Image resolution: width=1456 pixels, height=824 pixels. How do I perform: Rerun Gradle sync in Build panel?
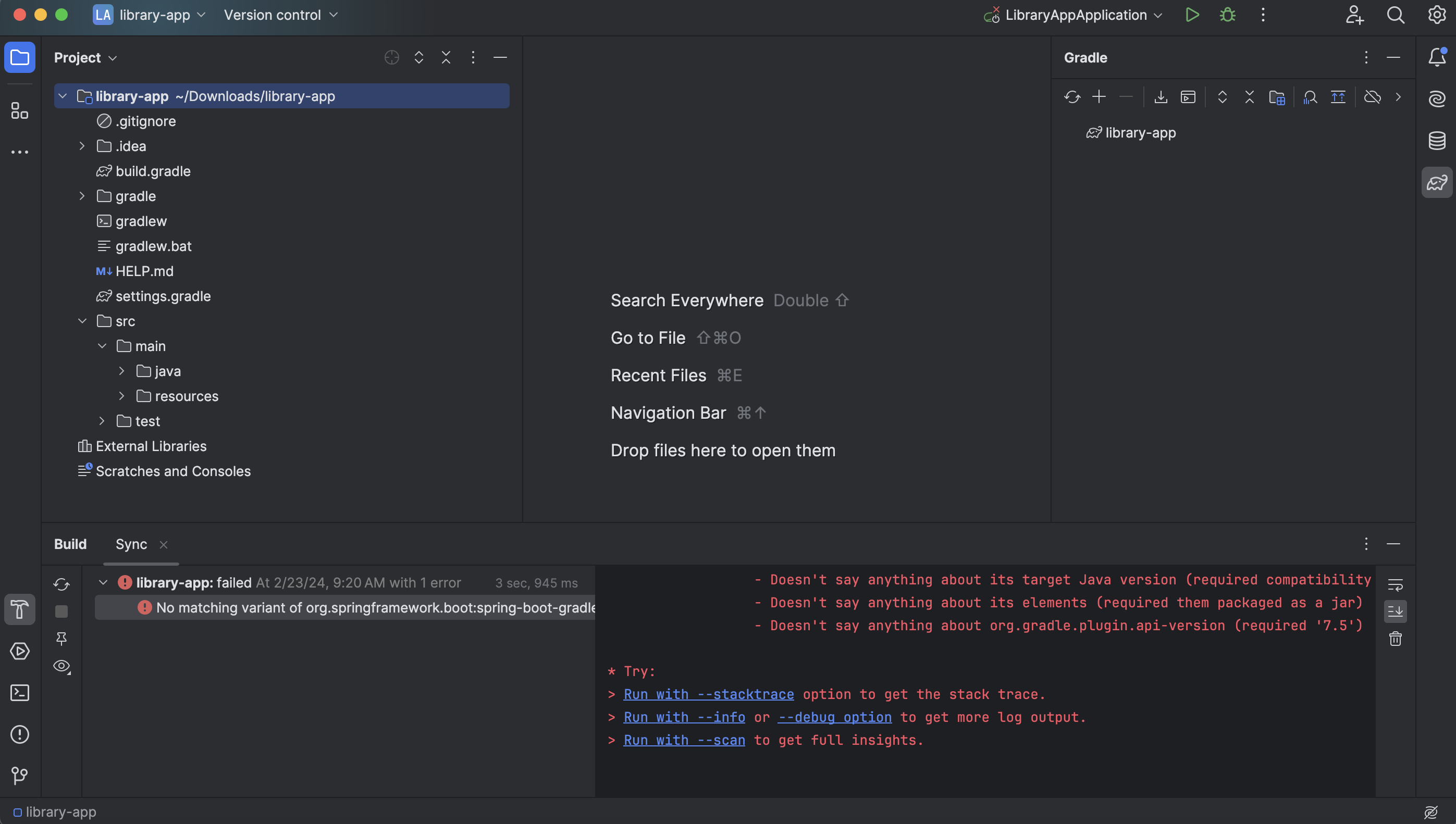61,584
